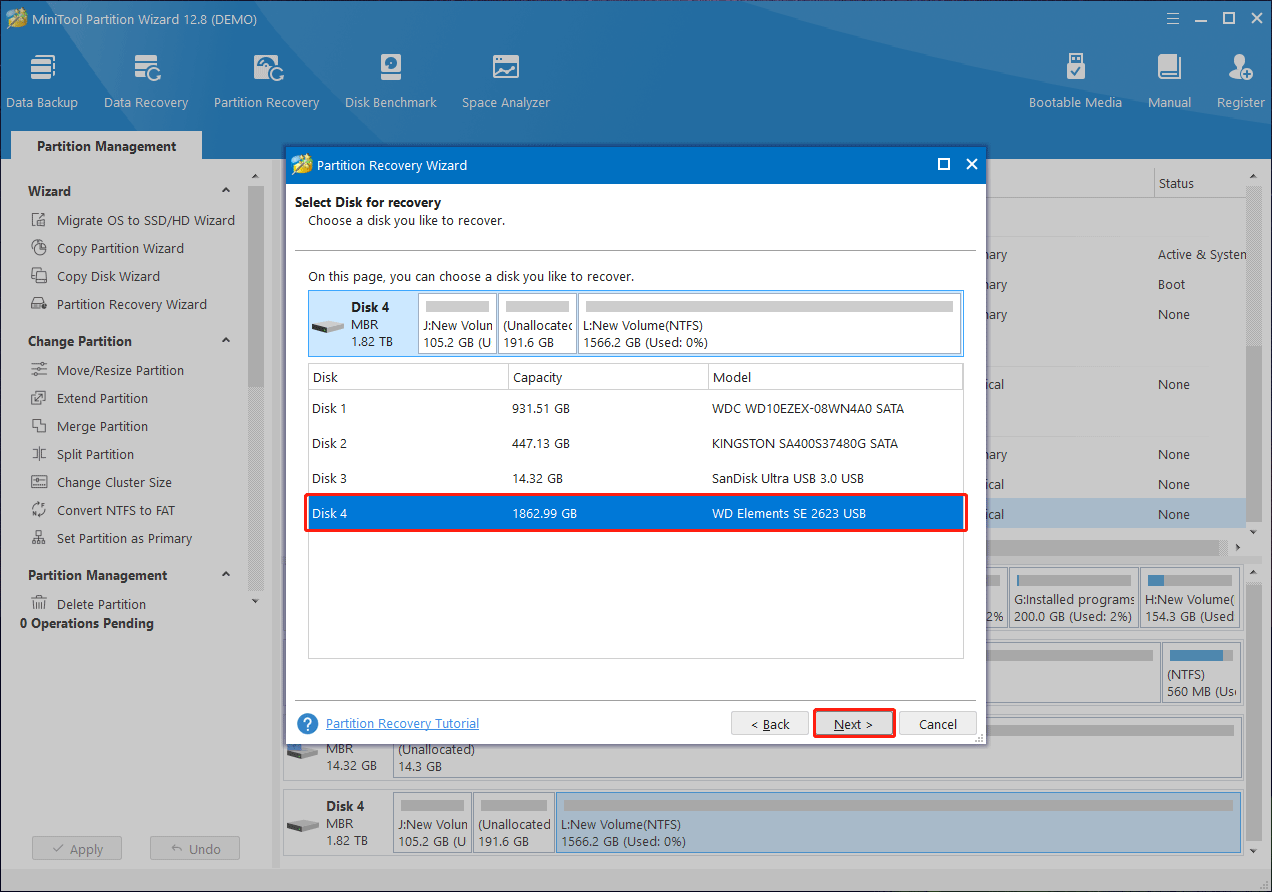Image resolution: width=1272 pixels, height=892 pixels.
Task: Start the Disk Benchmark tool
Action: [391, 81]
